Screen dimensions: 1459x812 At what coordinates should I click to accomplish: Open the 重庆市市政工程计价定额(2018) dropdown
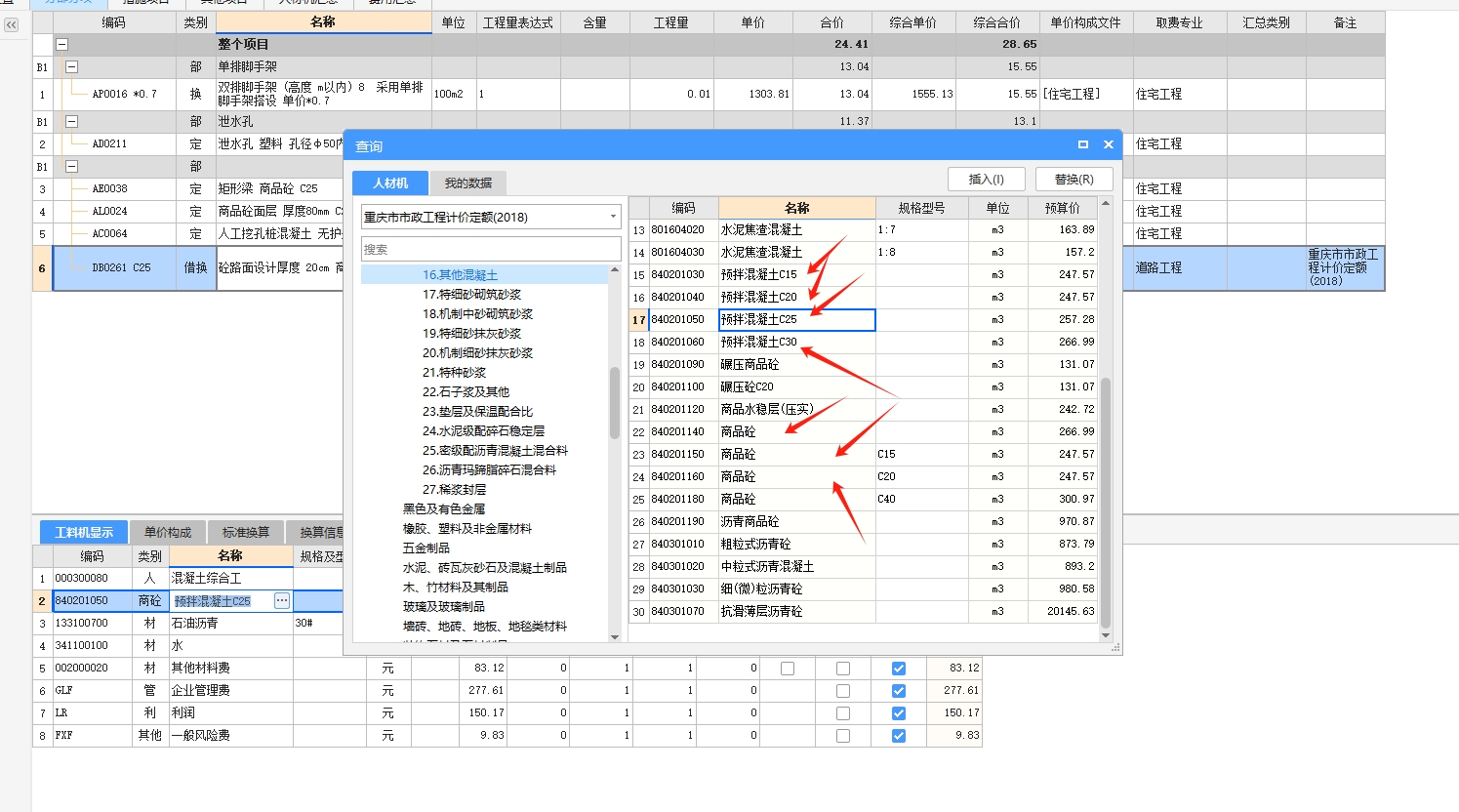(613, 217)
